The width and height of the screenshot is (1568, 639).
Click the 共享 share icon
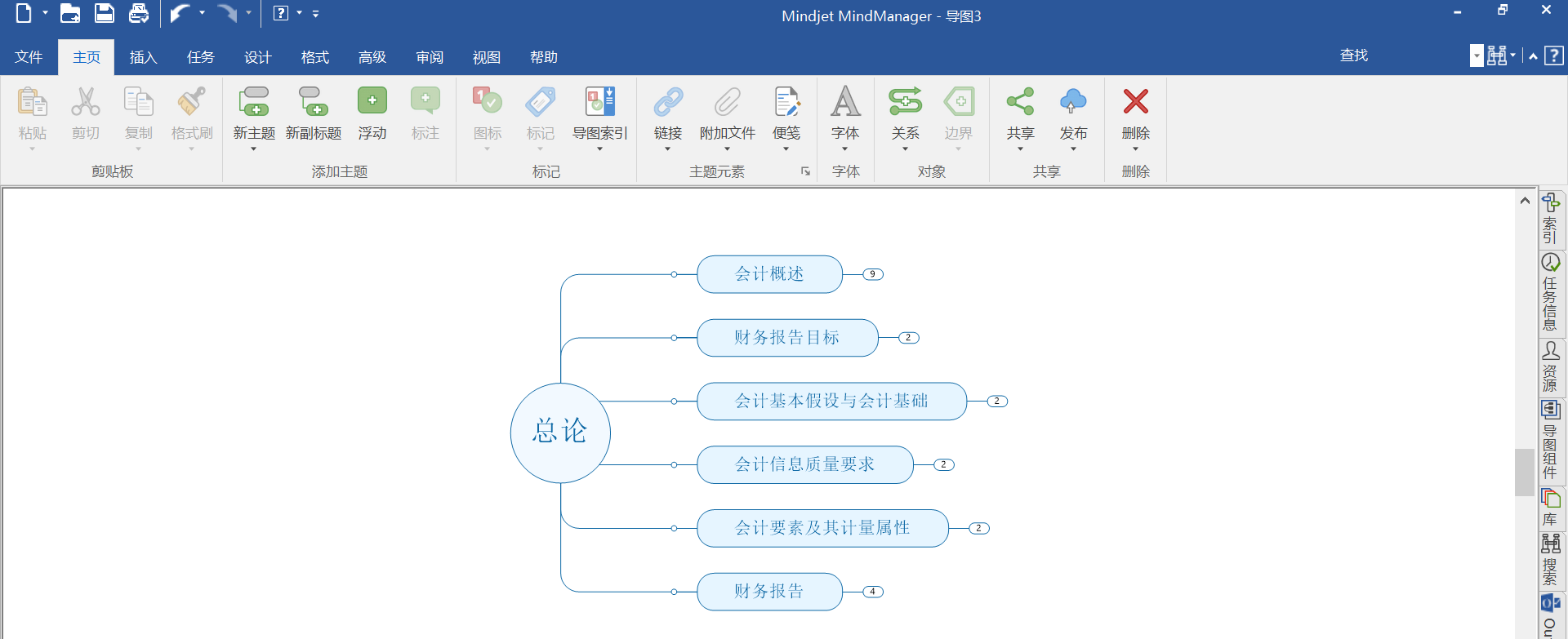click(1021, 102)
